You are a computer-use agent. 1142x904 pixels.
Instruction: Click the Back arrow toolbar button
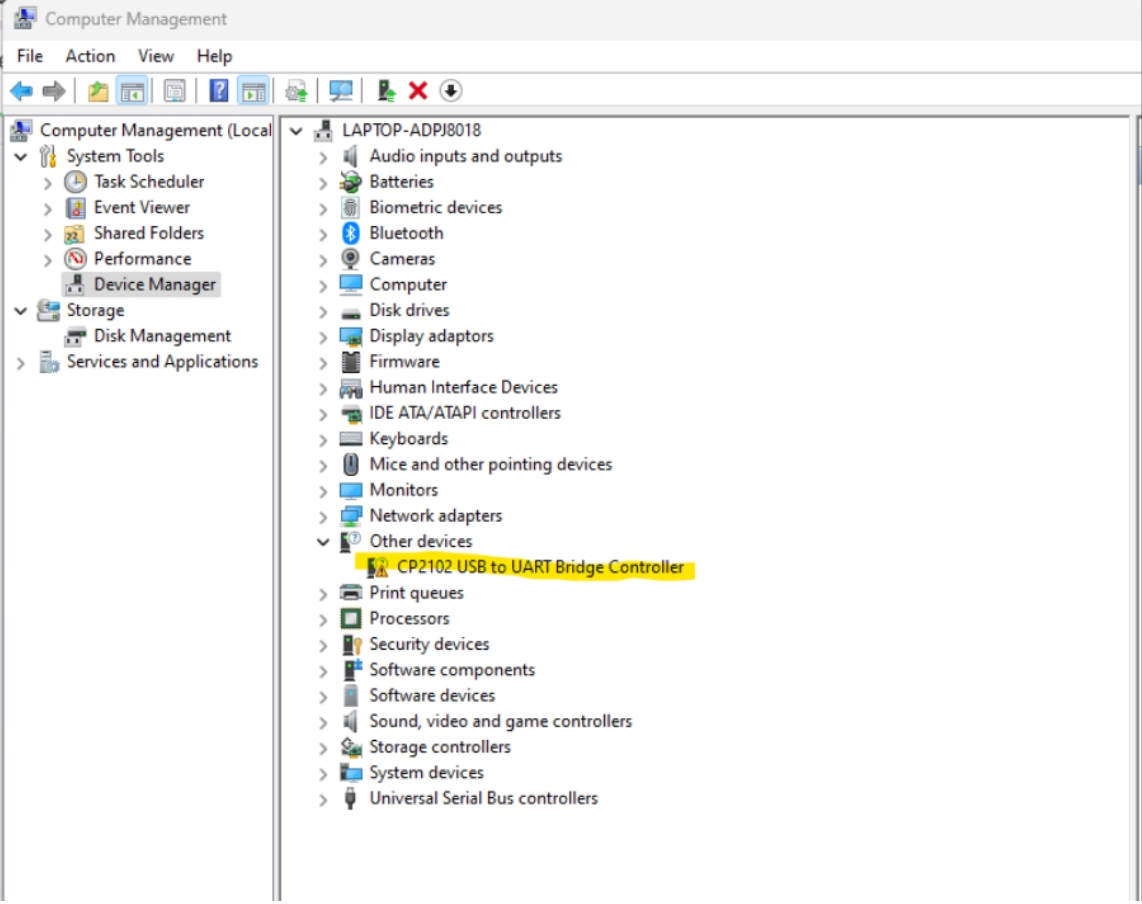pos(21,91)
